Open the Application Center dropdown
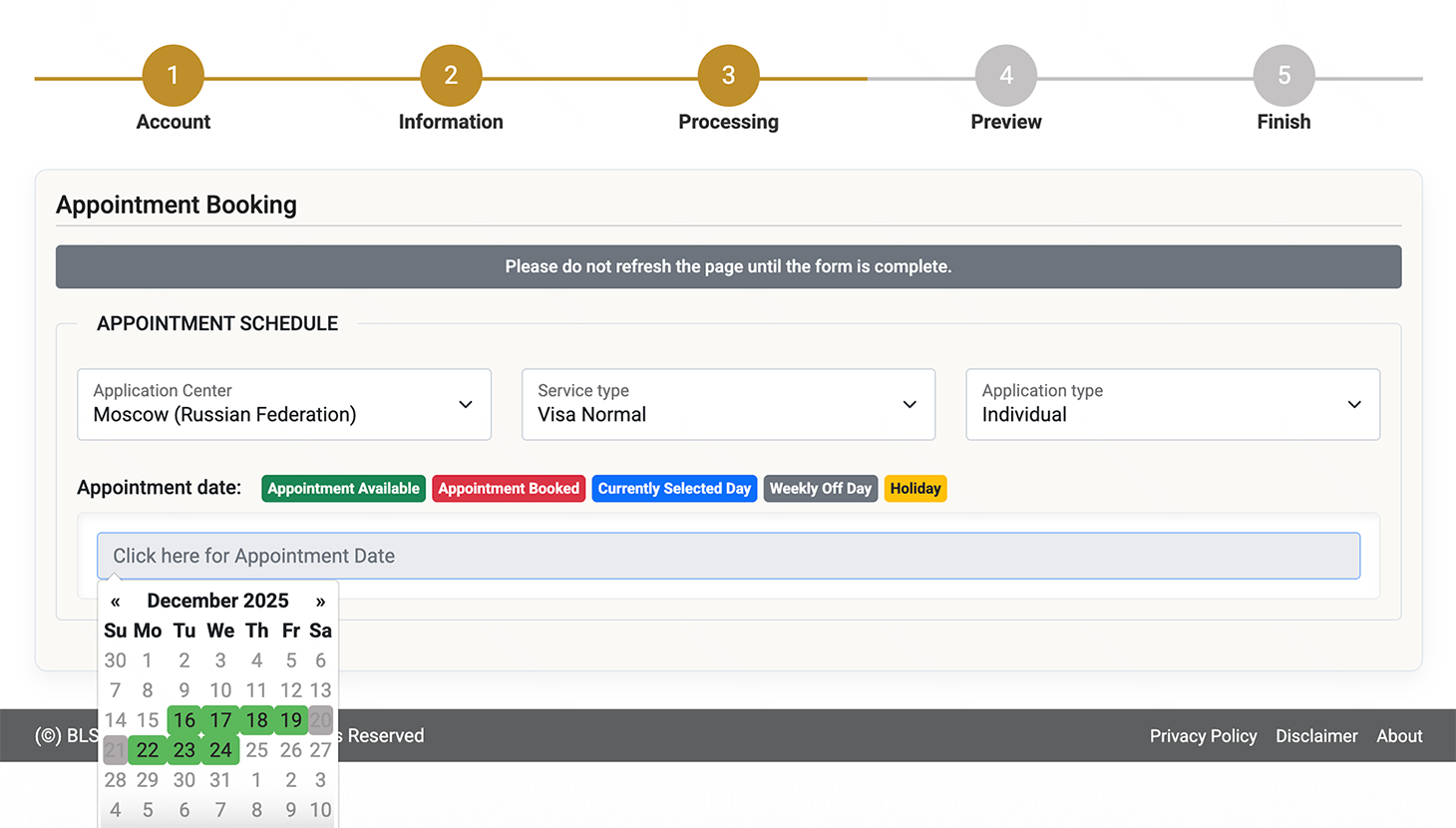The image size is (1456, 828). [x=284, y=404]
